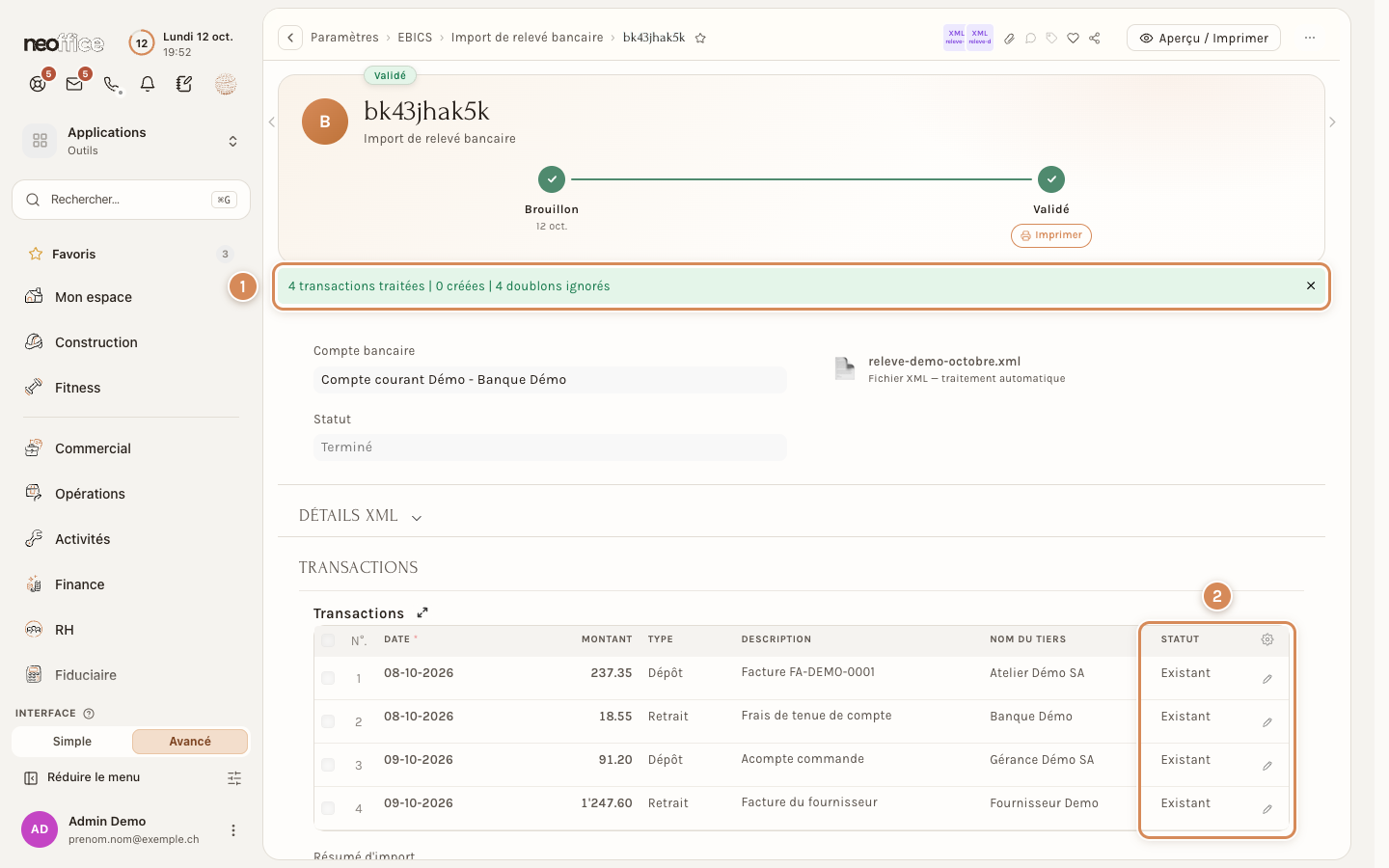Open the notifications bell
The height and width of the screenshot is (868, 1389).
tap(148, 84)
